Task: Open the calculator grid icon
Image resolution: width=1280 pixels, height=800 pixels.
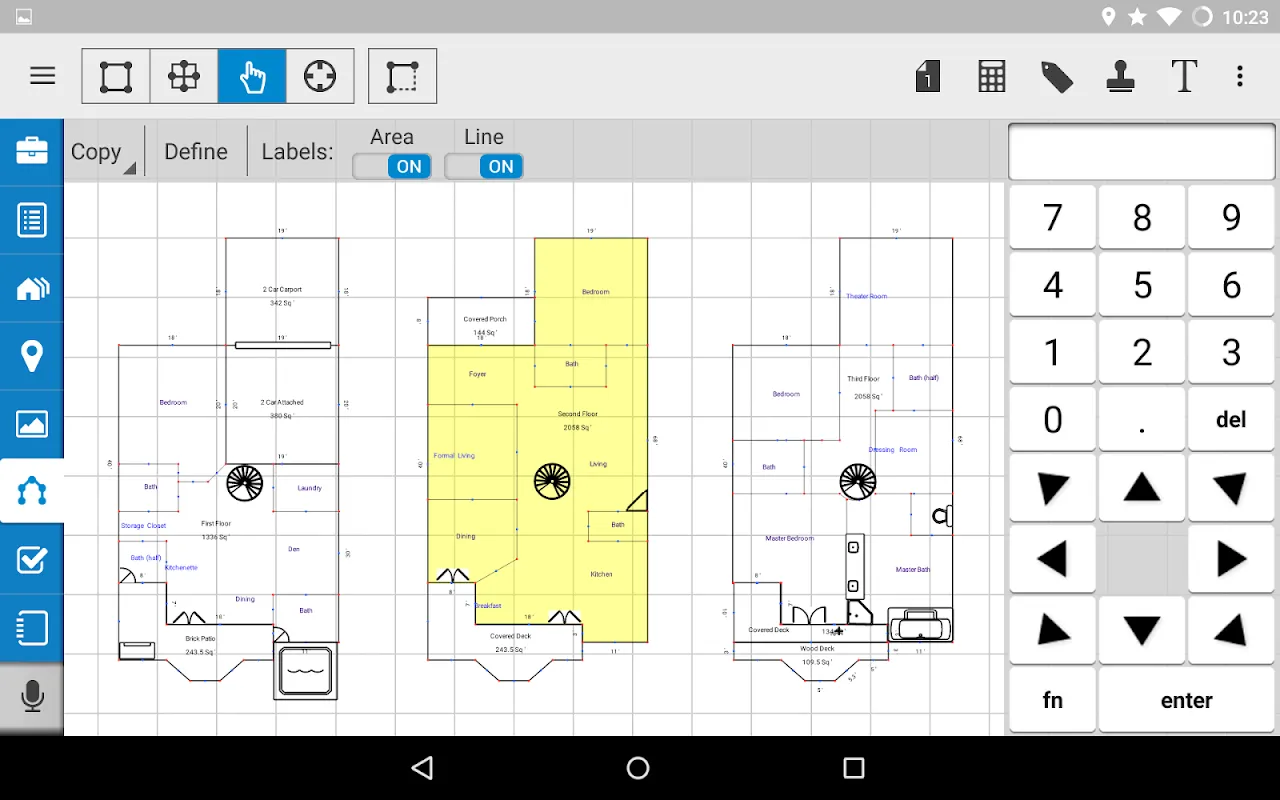Action: pyautogui.click(x=991, y=76)
